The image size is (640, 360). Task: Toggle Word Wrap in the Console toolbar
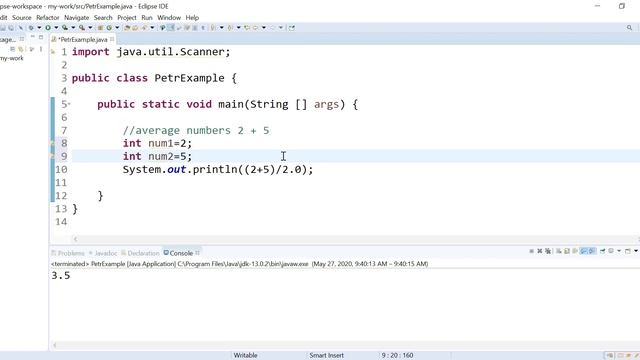(575, 251)
